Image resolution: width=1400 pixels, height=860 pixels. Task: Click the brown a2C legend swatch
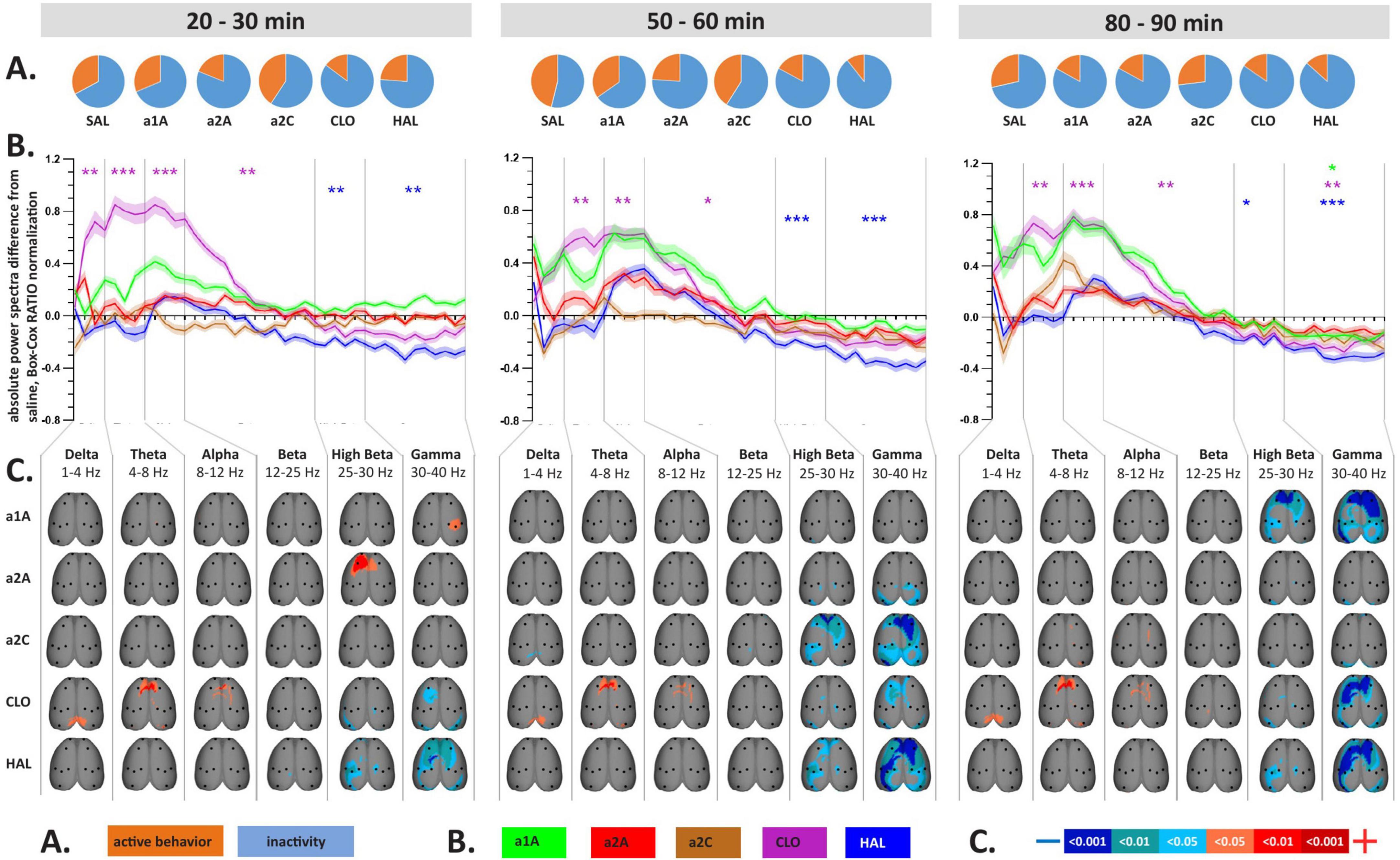pos(708,842)
